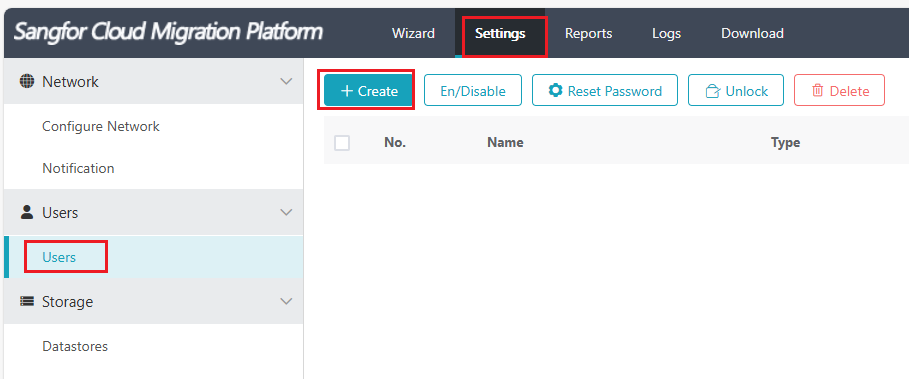
Task: Click the Network section header label
Action: click(x=70, y=82)
